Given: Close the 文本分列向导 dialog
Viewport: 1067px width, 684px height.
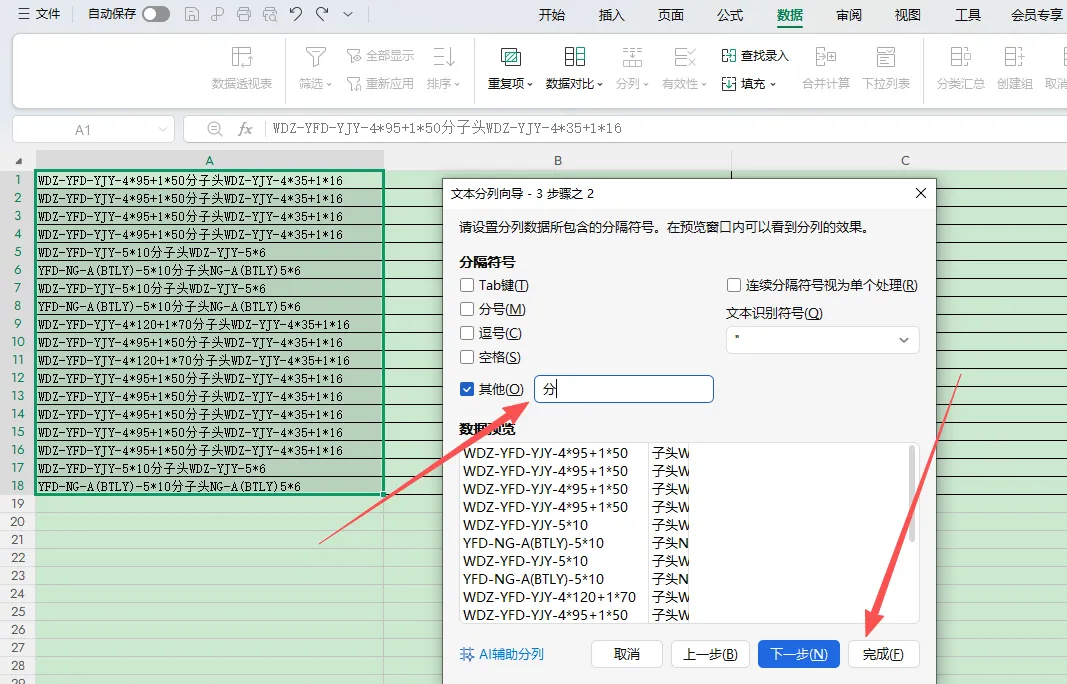Looking at the screenshot, I should click(921, 193).
